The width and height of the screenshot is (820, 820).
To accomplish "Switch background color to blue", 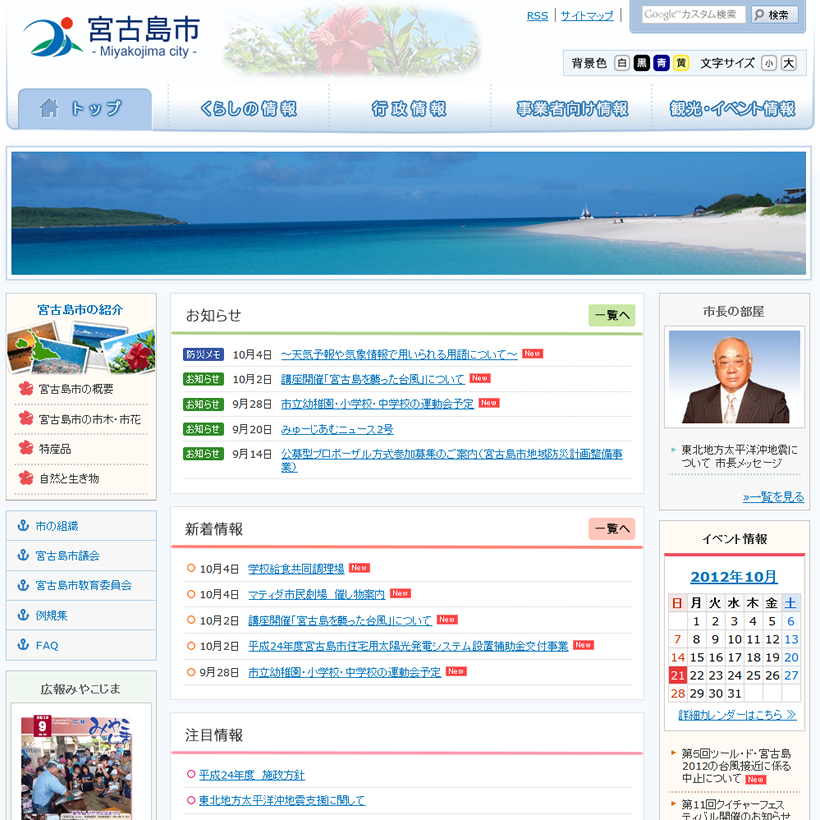I will tap(661, 63).
